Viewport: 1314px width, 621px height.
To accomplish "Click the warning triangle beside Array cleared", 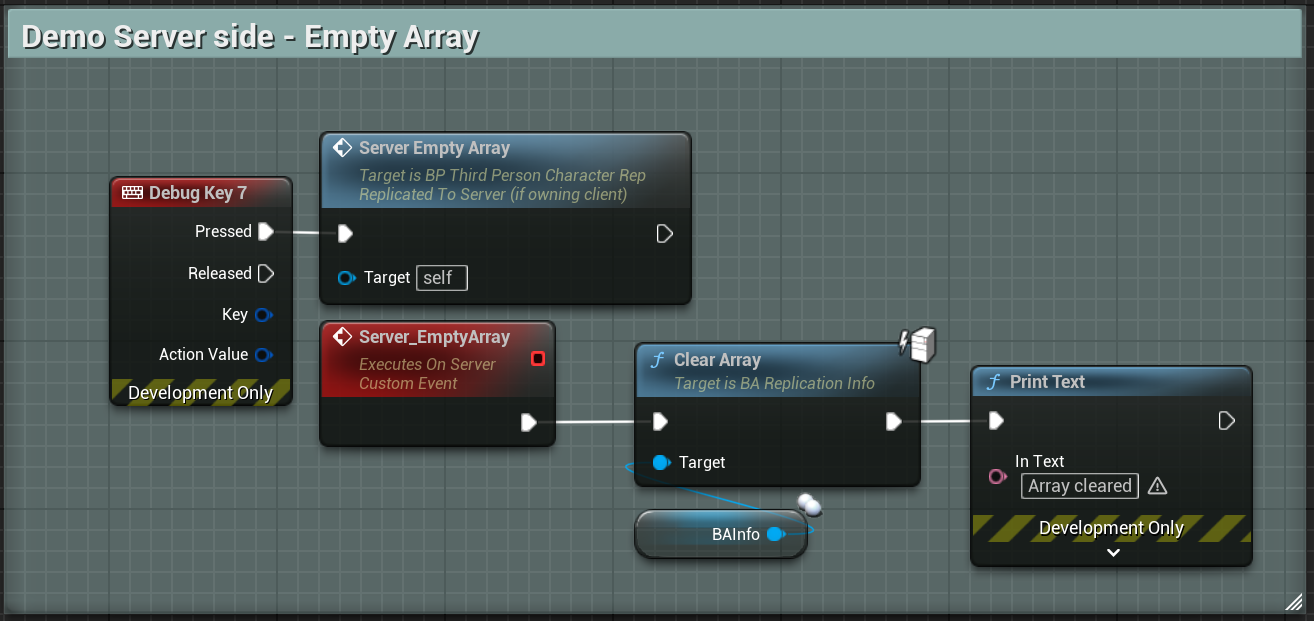I will pos(1157,486).
